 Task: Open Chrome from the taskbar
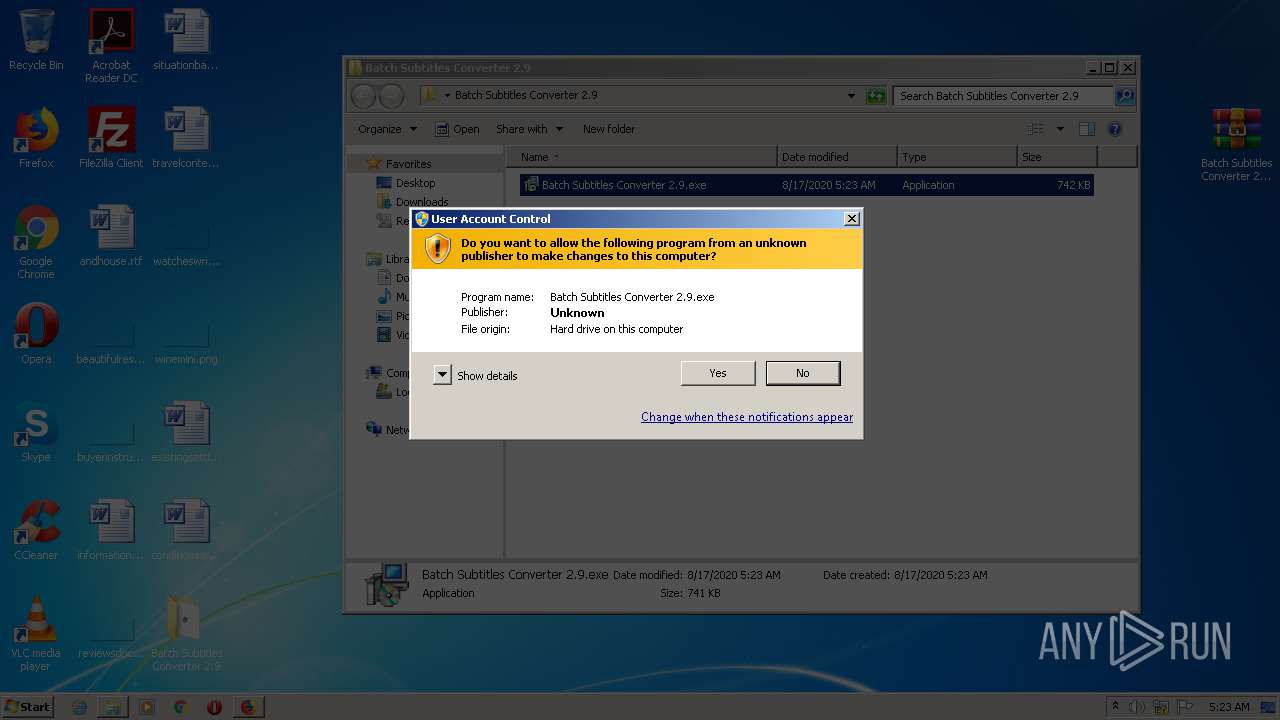click(180, 707)
